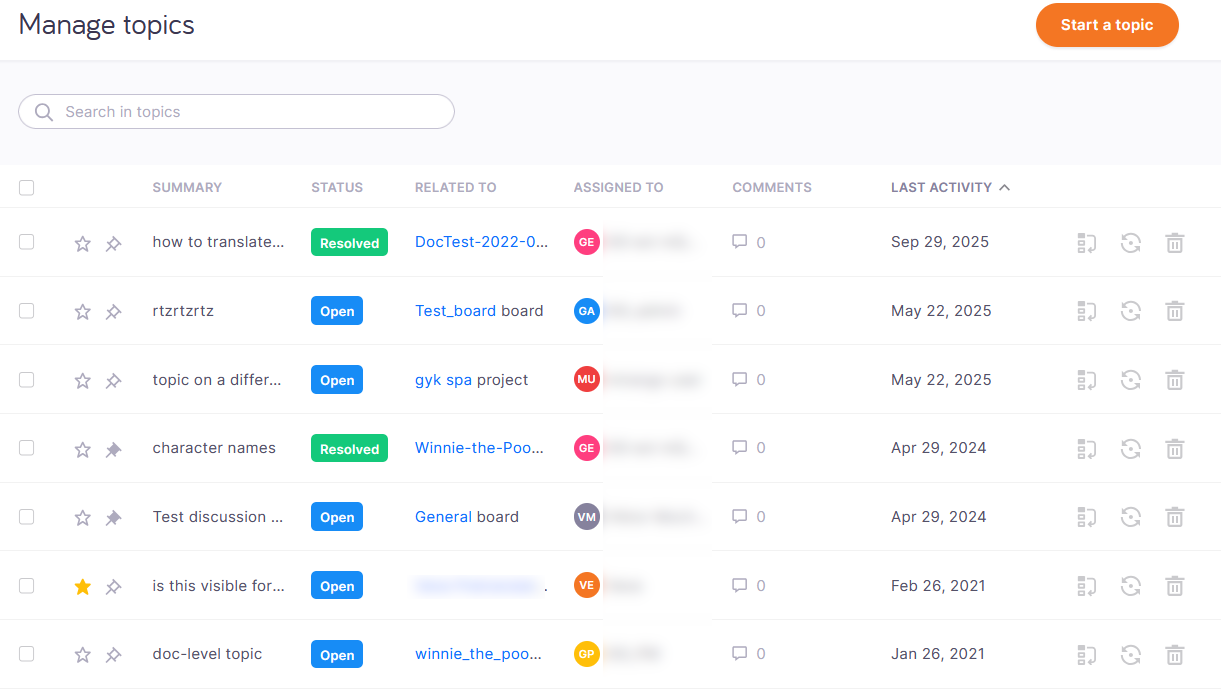Unstar the 'is this visible for...' topic
Image resolution: width=1221 pixels, height=692 pixels.
[x=83, y=586]
